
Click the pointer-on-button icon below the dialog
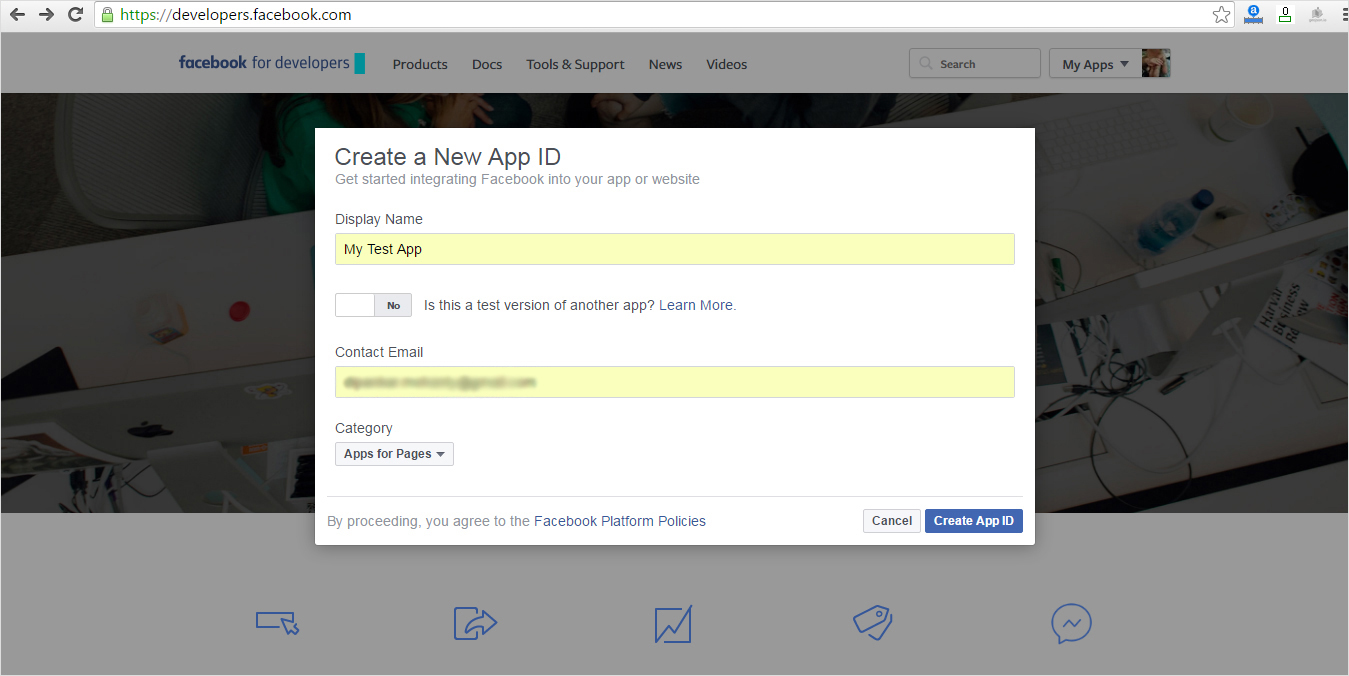coord(278,623)
